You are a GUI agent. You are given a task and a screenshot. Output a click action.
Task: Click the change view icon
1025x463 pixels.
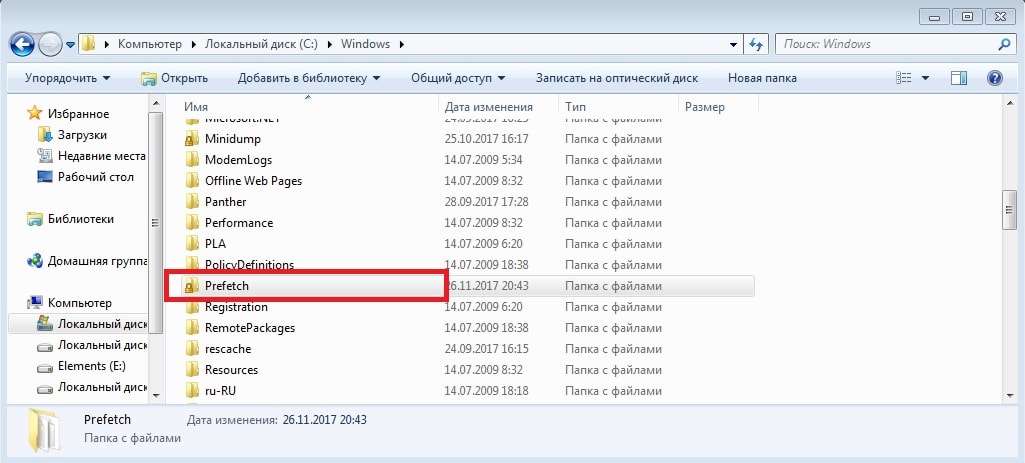pos(903,78)
